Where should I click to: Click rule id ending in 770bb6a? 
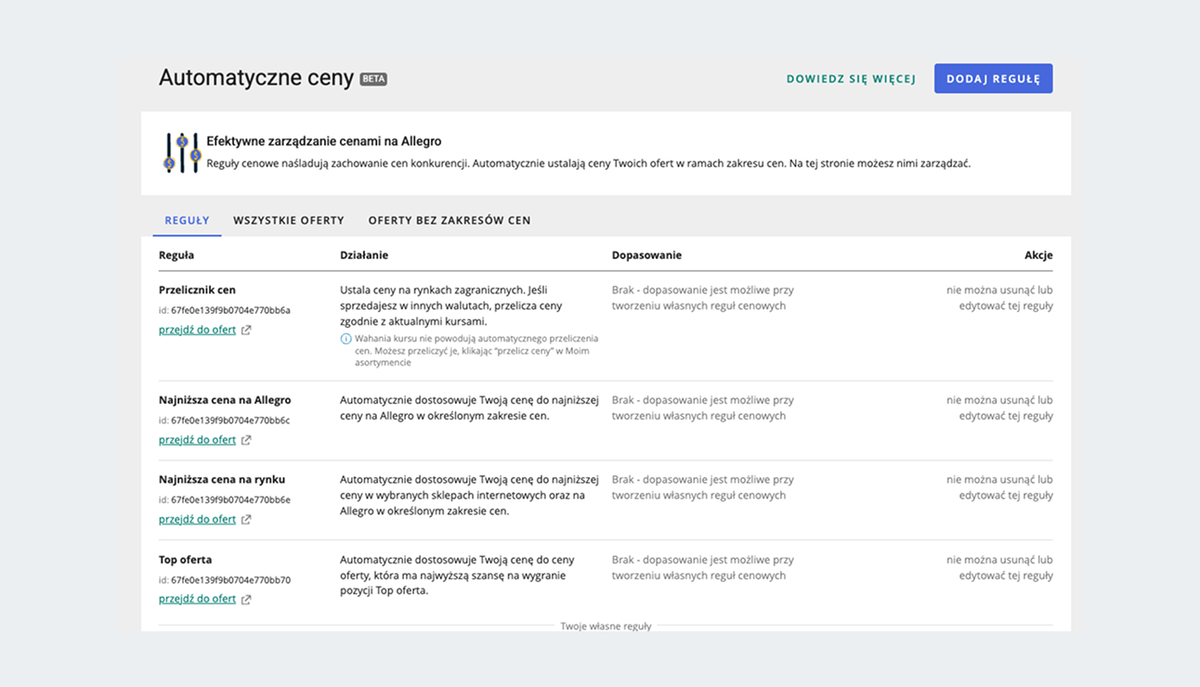point(224,310)
